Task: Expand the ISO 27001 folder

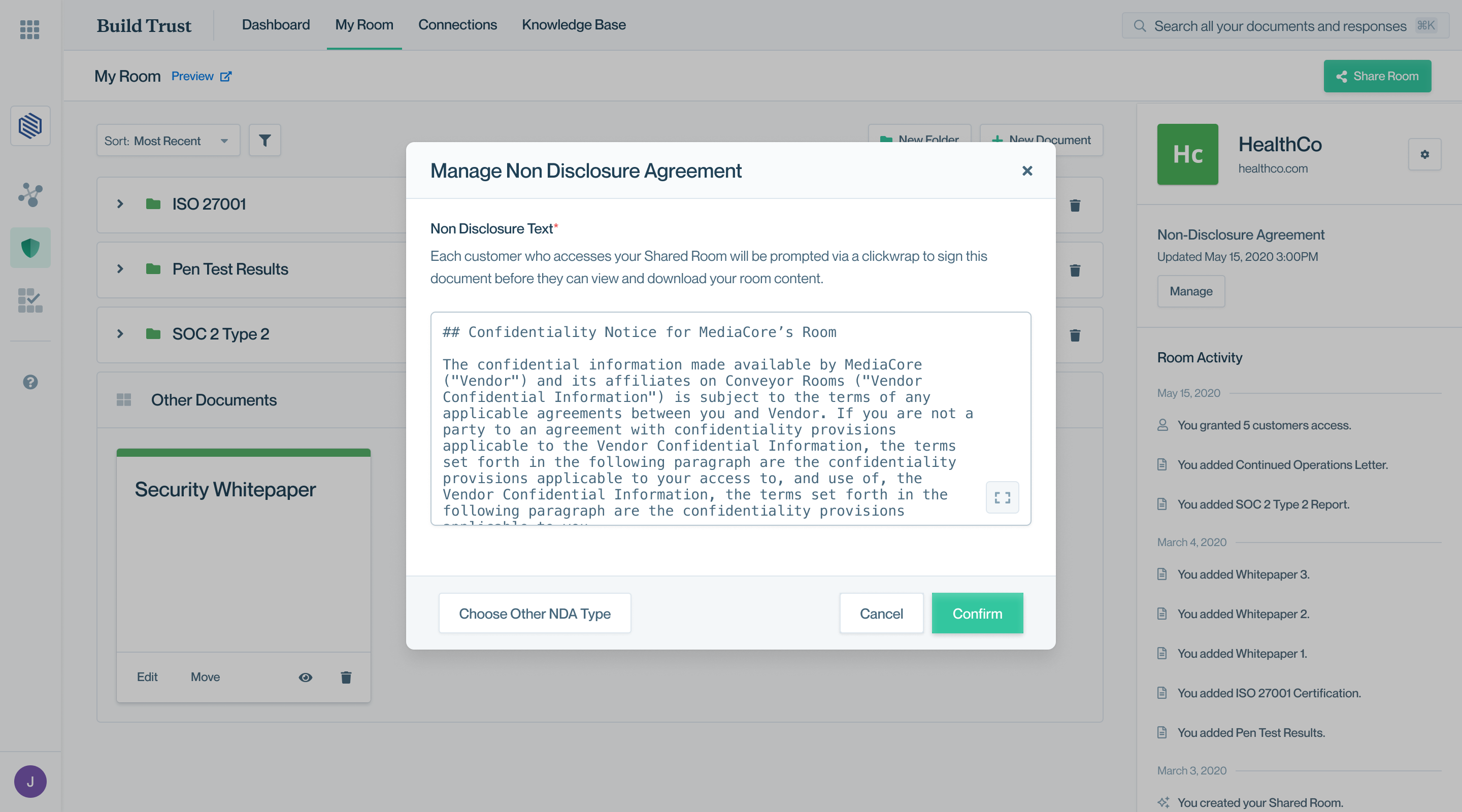Action: [x=120, y=204]
